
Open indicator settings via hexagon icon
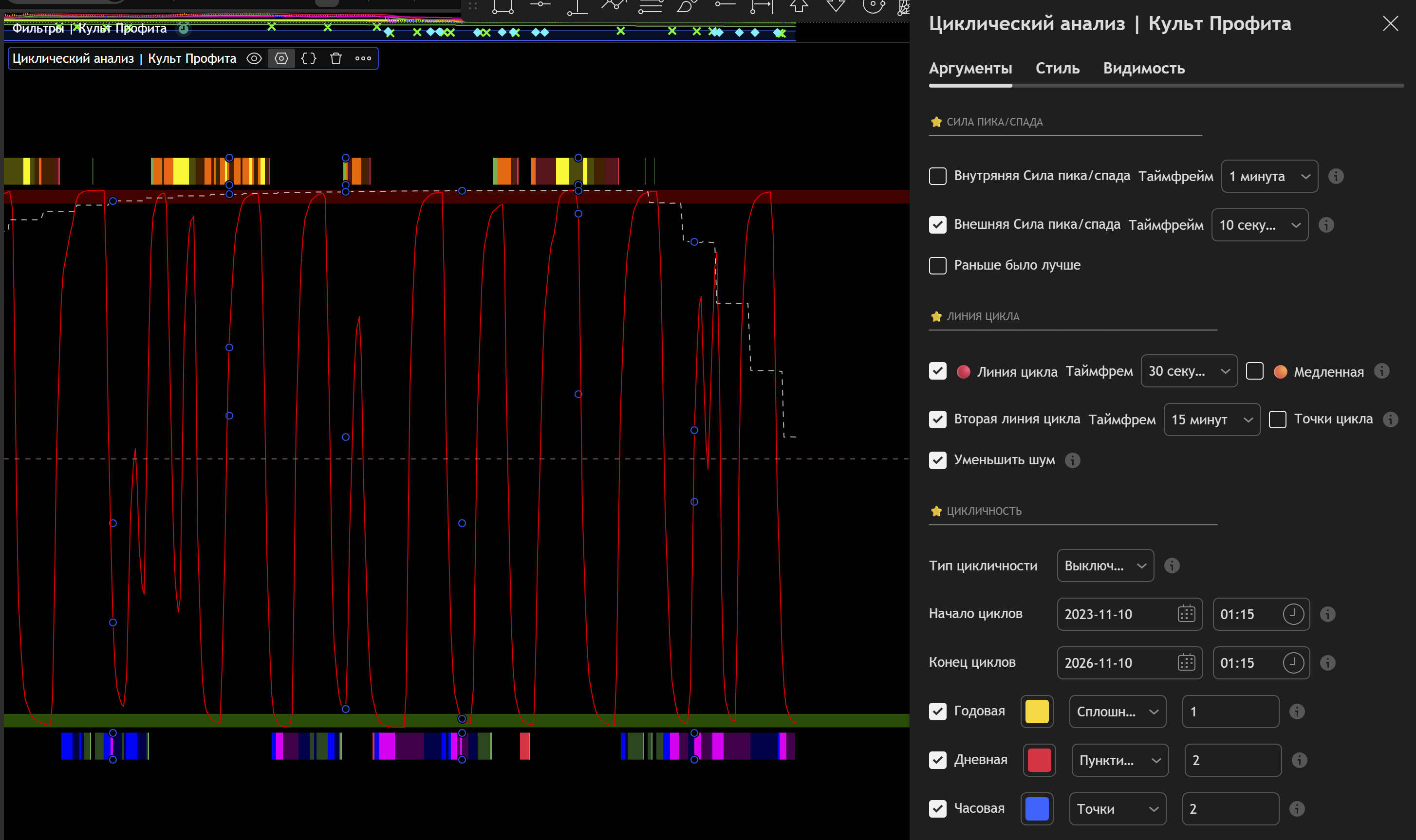[x=281, y=58]
